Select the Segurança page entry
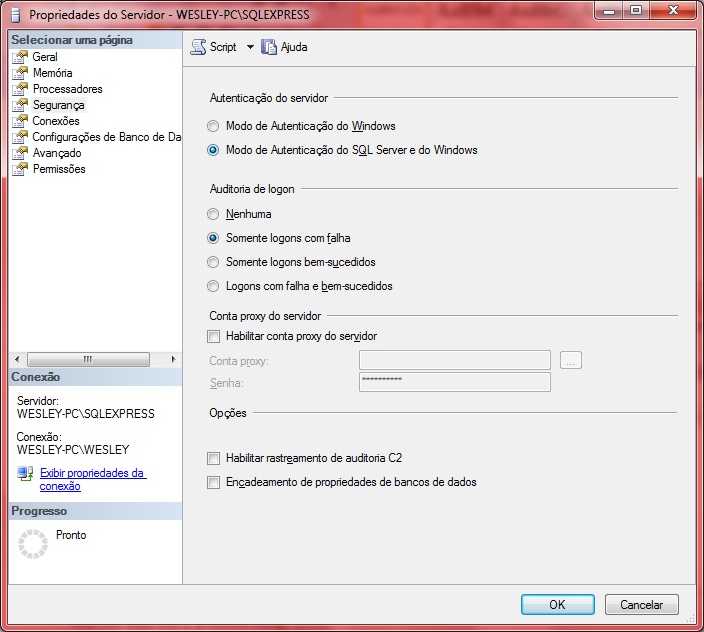 pyautogui.click(x=58, y=105)
